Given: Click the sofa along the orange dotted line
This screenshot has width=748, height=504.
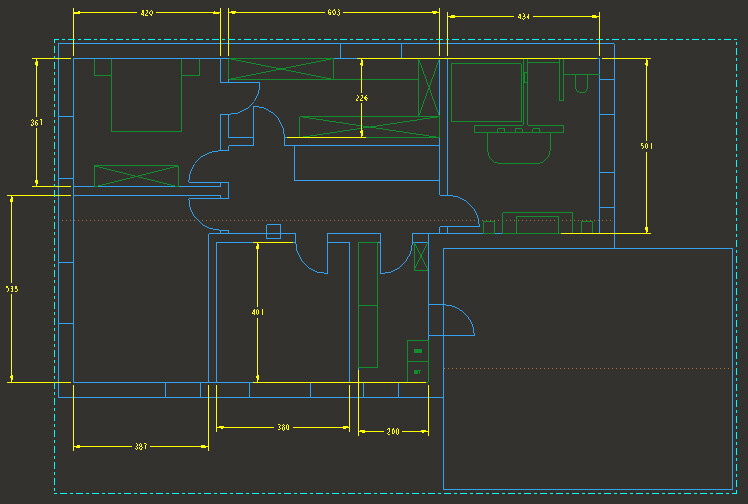Looking at the screenshot, I should pyautogui.click(x=536, y=221).
